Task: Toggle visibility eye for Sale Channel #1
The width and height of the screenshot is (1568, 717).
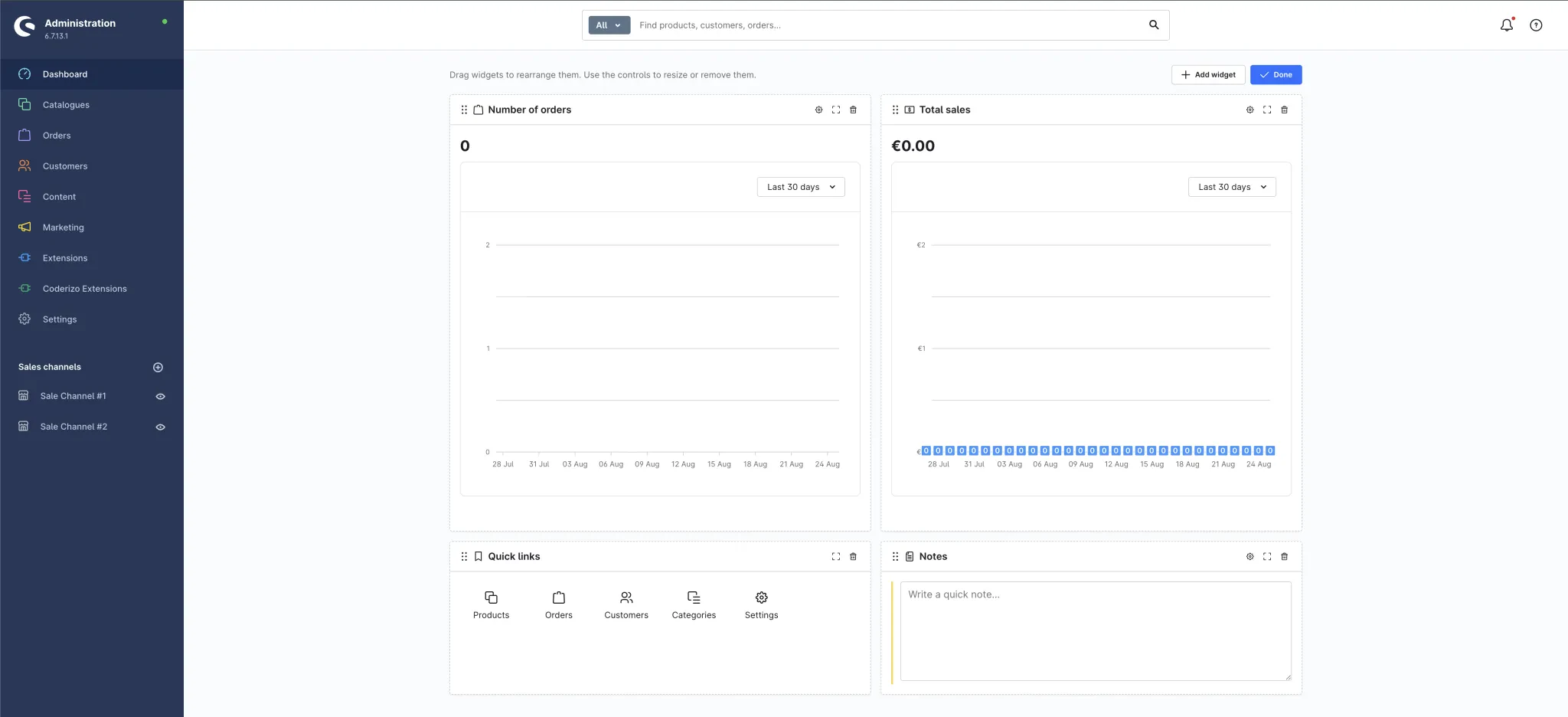Action: (x=161, y=396)
